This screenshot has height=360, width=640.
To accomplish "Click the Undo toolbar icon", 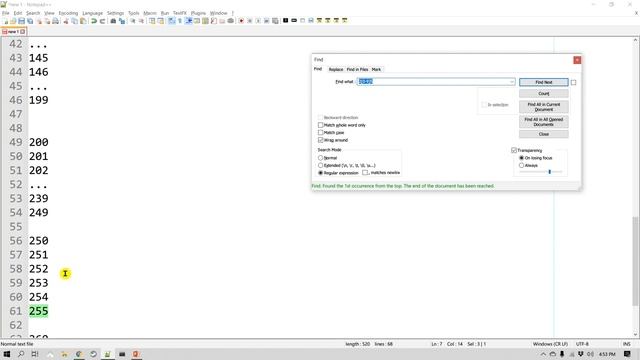I will pos(94,21).
